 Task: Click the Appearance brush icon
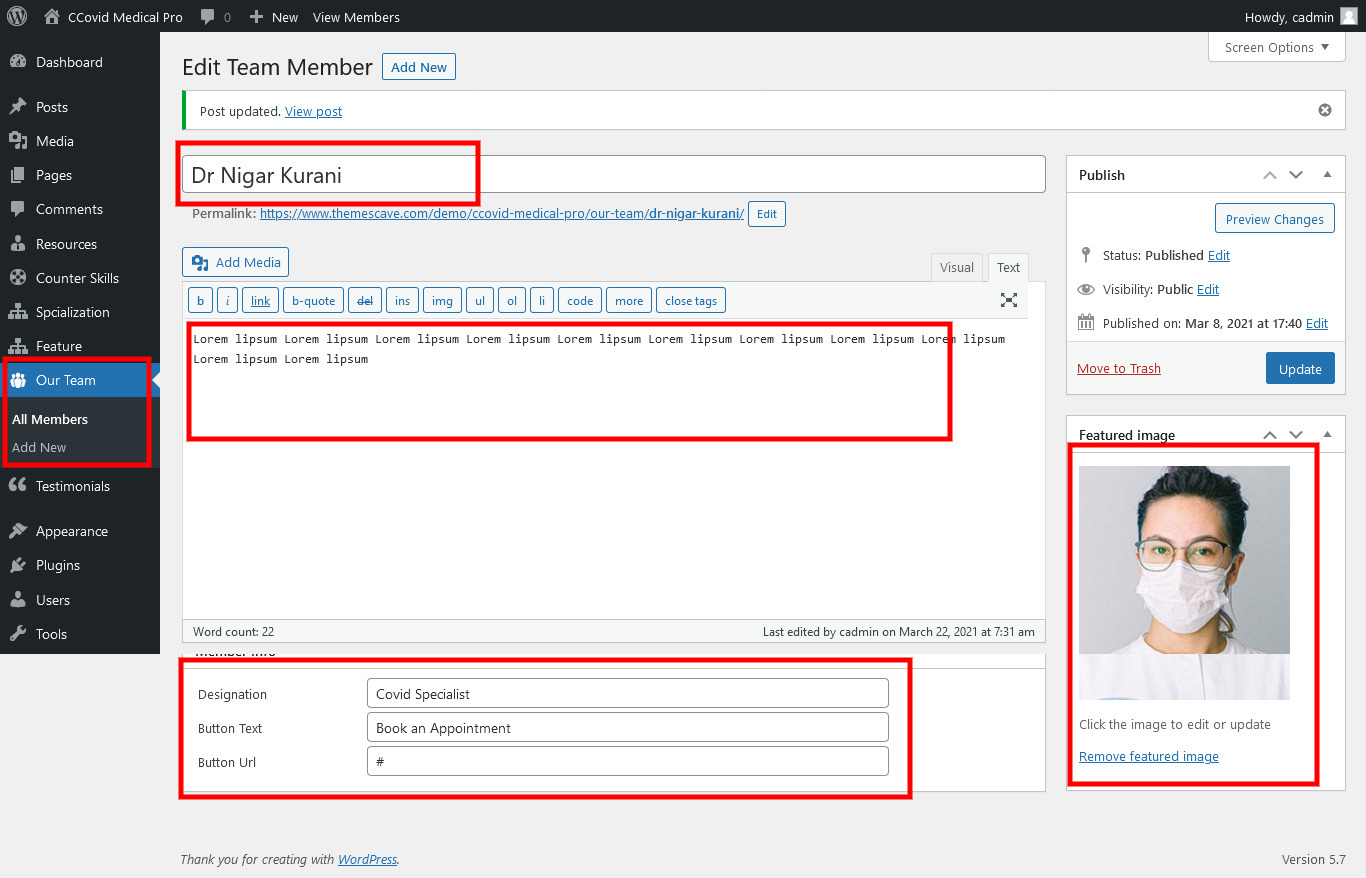(18, 531)
